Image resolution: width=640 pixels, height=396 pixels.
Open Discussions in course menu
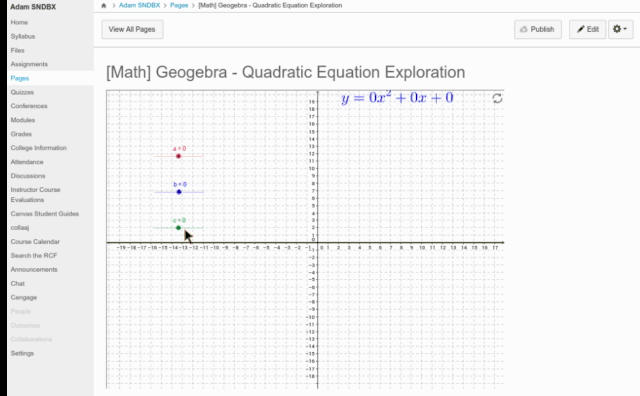tap(28, 176)
